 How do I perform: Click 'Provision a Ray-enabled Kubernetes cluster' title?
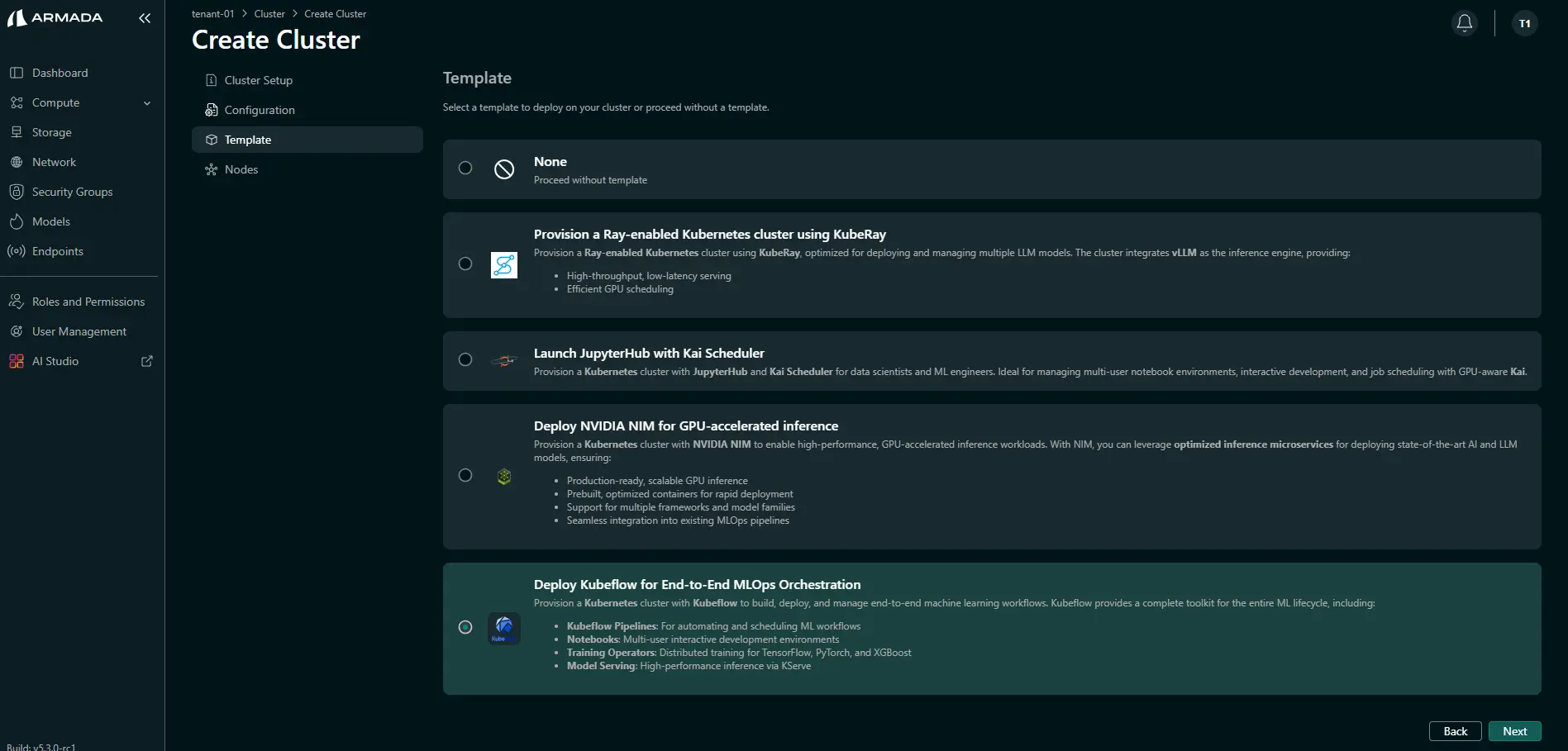pyautogui.click(x=710, y=235)
